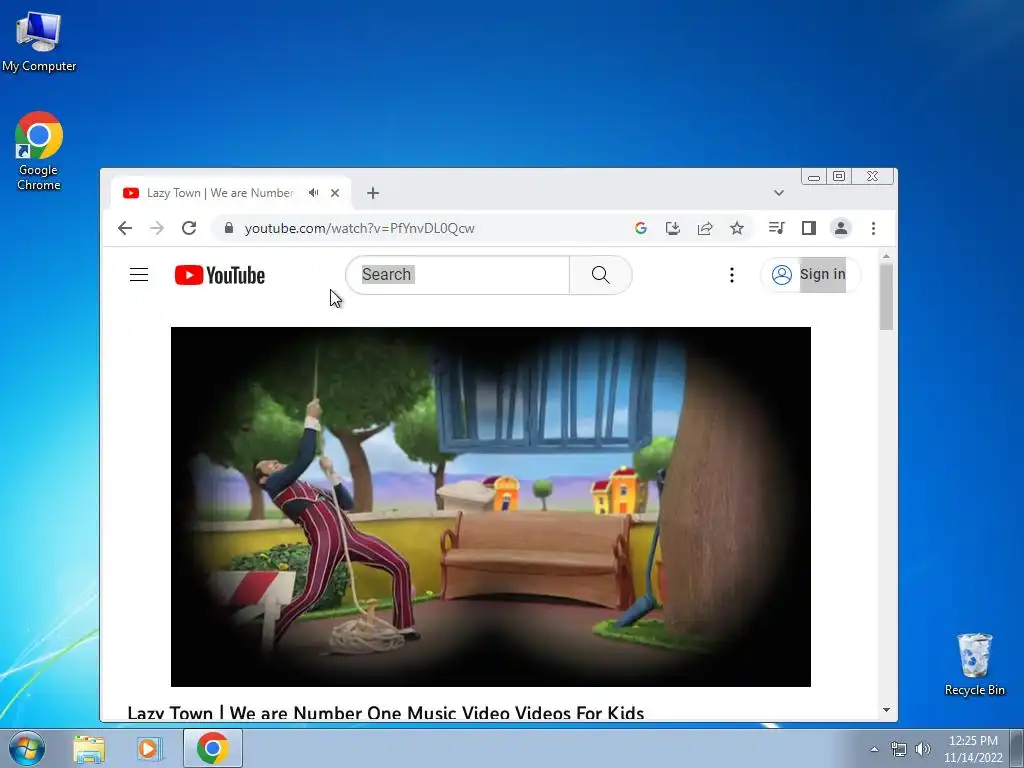This screenshot has height=768, width=1024.
Task: Select the Lazy Town YouTube tab
Action: click(219, 193)
